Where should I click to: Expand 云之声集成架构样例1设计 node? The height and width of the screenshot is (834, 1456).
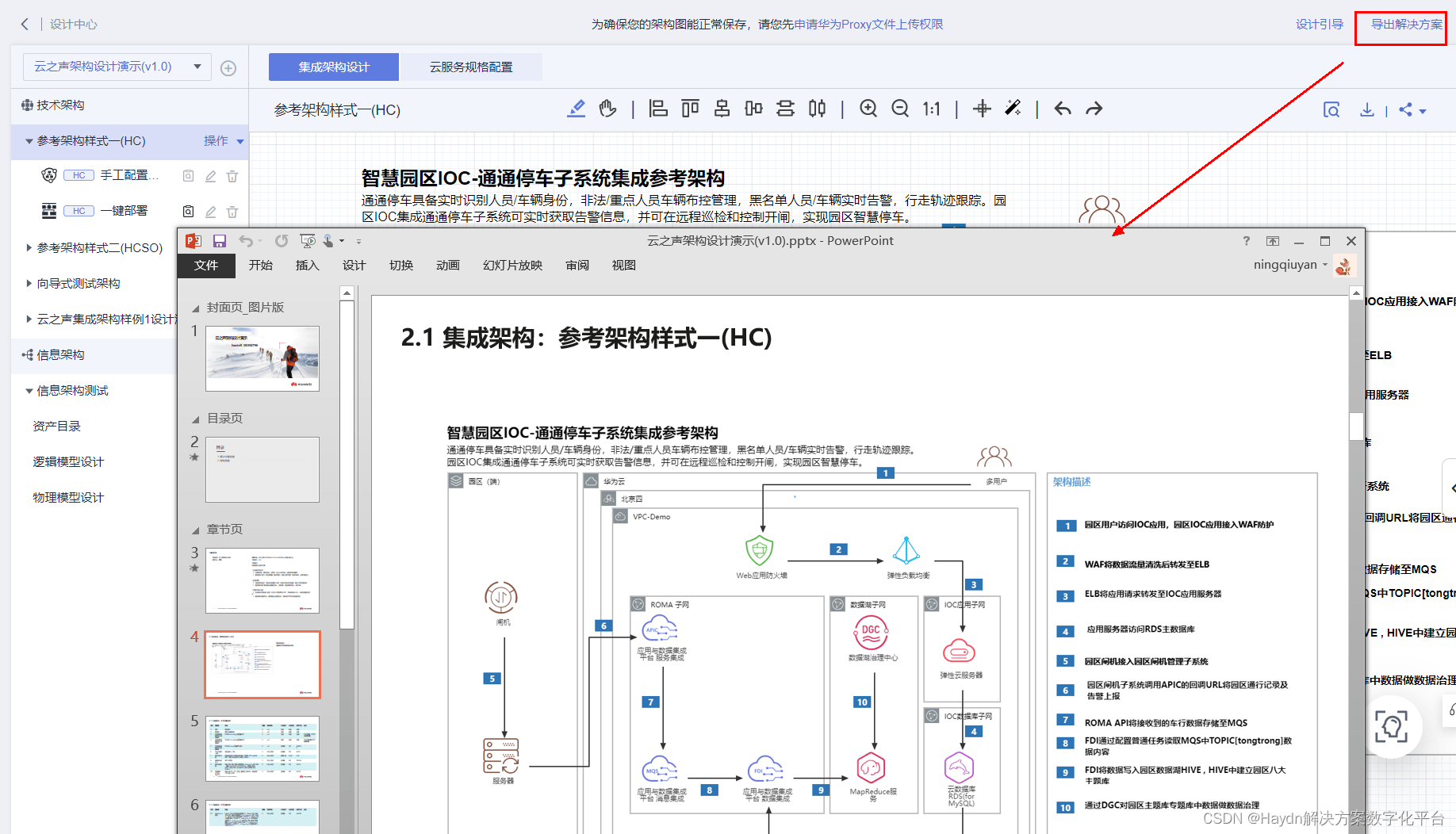point(29,319)
